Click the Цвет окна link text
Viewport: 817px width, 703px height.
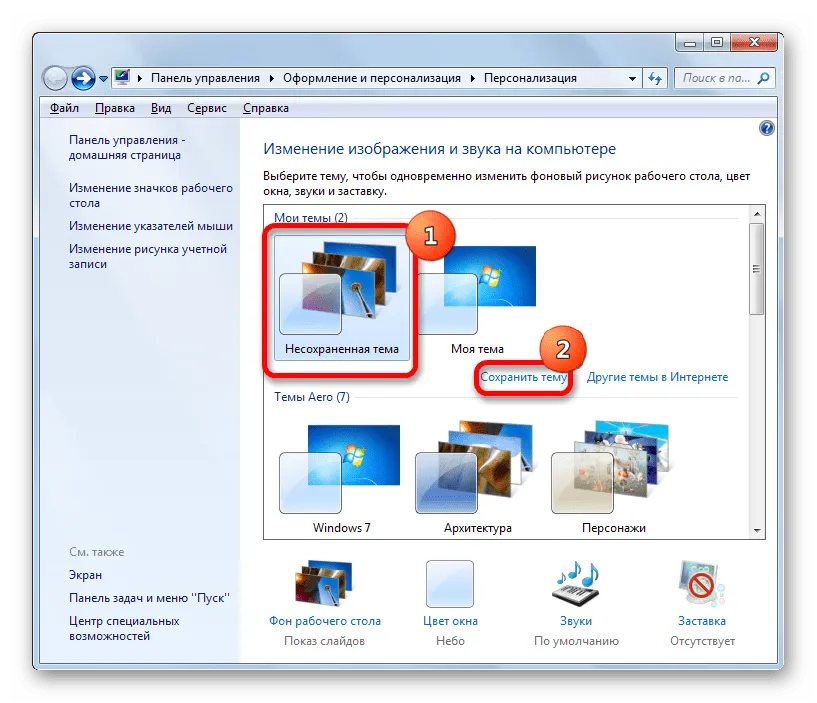coord(450,621)
